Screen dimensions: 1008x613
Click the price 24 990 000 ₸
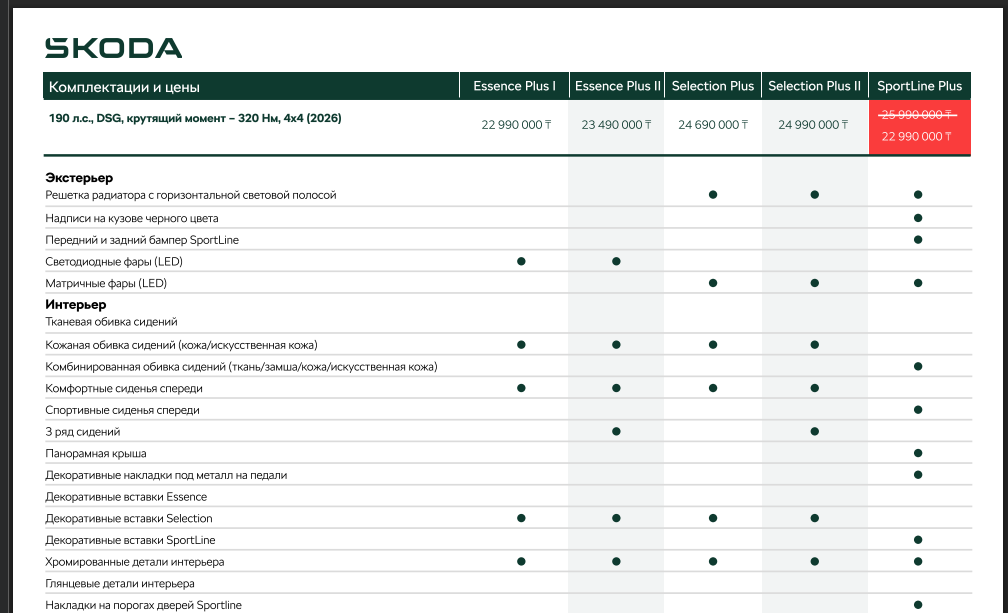813,125
